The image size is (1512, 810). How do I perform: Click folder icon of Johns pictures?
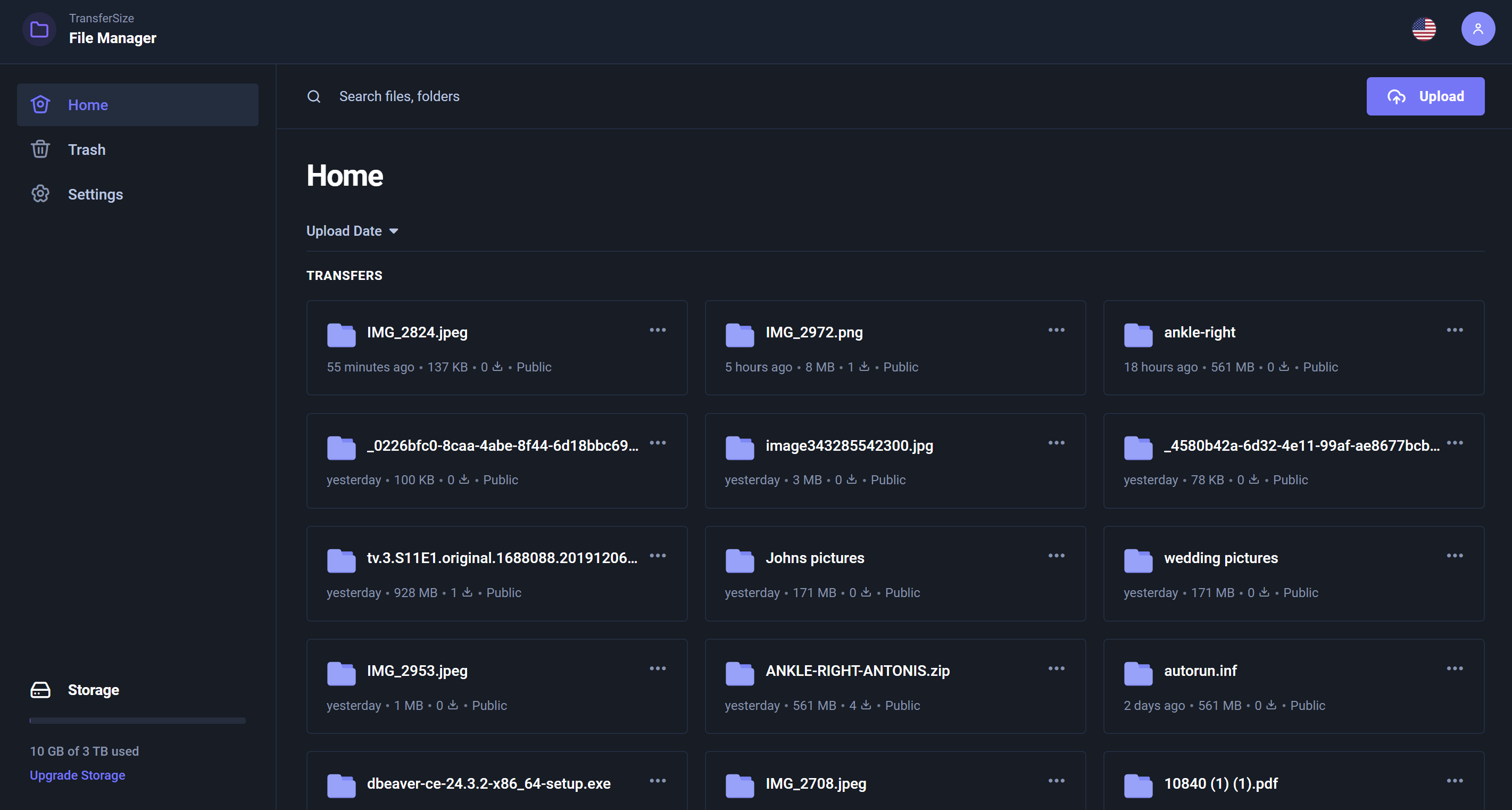tap(740, 560)
